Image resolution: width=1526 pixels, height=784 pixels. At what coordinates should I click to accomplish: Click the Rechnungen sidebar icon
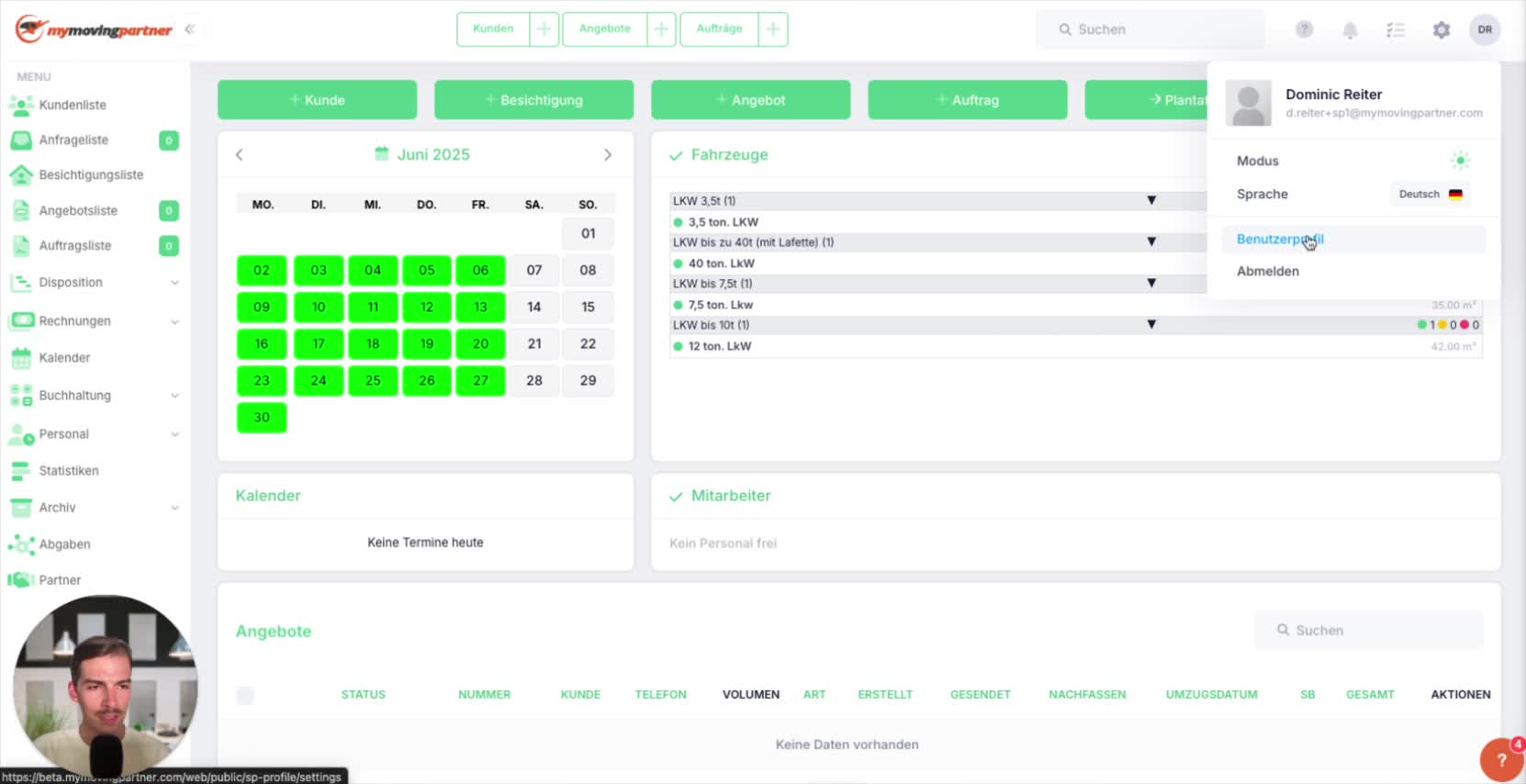pyautogui.click(x=21, y=321)
